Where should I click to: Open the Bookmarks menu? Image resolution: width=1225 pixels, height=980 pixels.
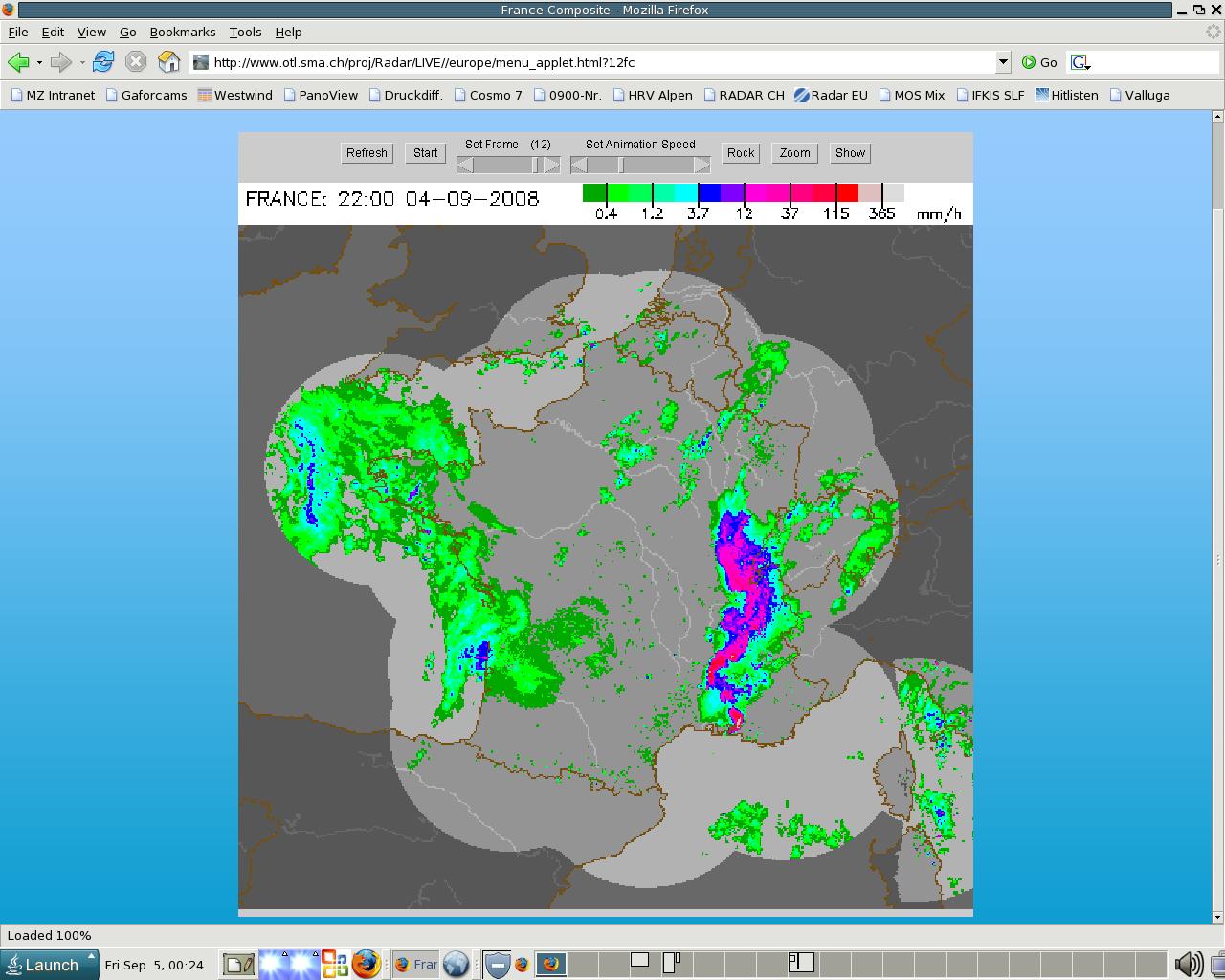tap(182, 32)
